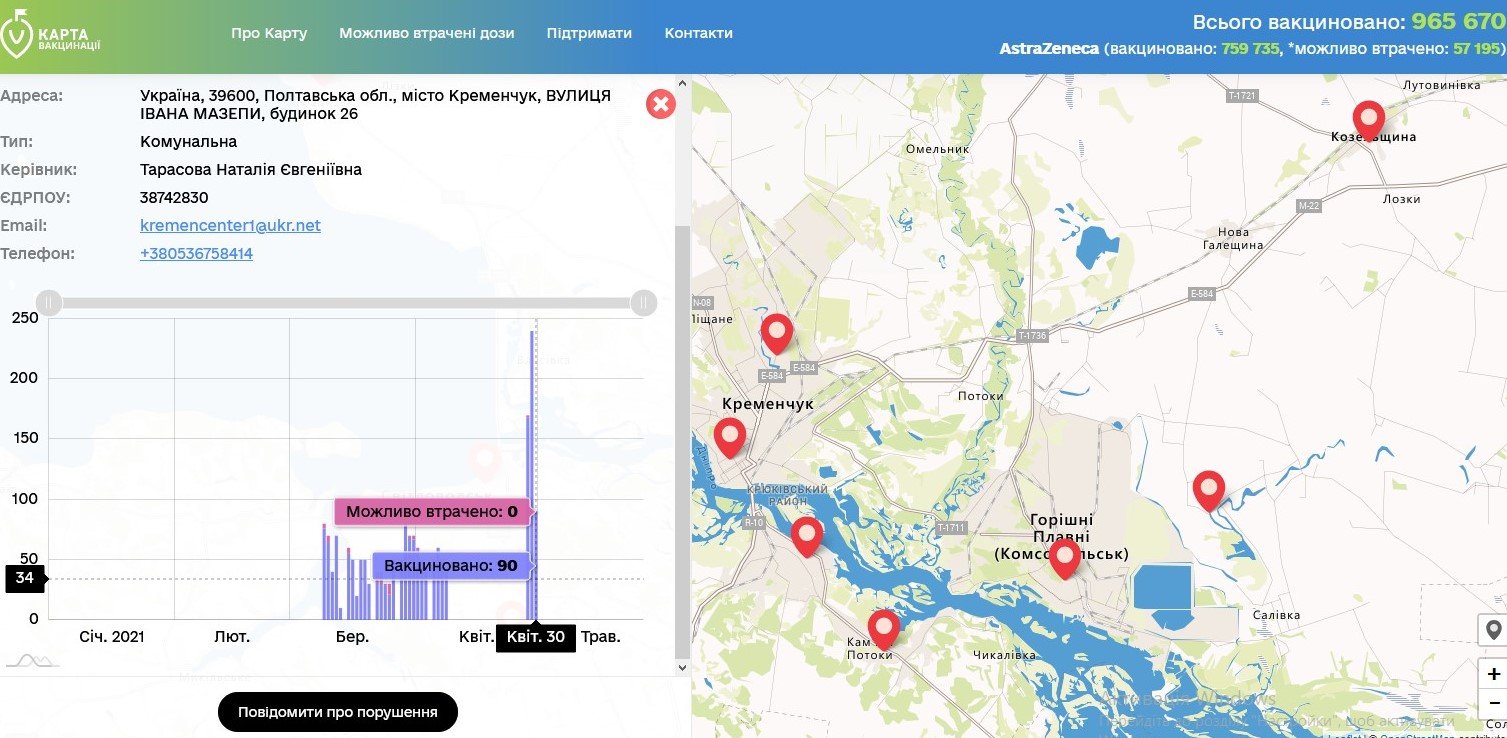1507x738 pixels.
Task: Zoom out the map with minus button
Action: tap(1493, 702)
